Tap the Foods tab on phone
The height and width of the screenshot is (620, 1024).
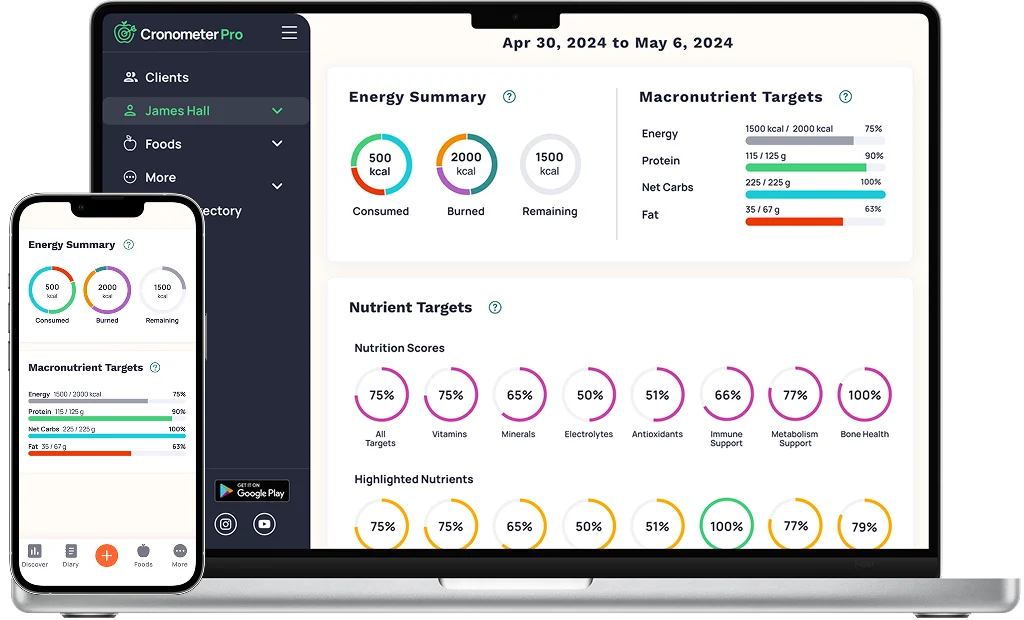(x=143, y=555)
